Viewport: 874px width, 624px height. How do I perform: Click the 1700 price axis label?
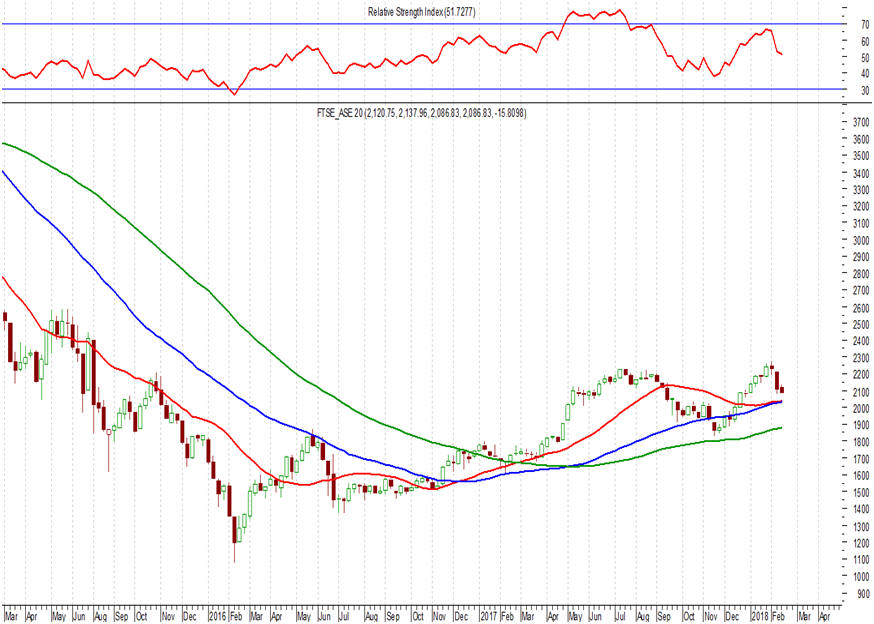[x=861, y=459]
